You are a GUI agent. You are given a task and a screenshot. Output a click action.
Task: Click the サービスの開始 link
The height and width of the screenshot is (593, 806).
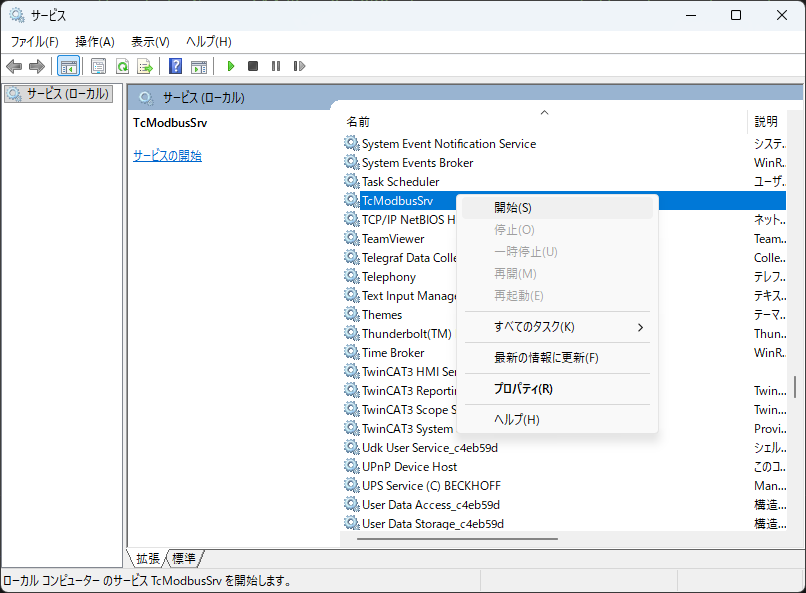coord(167,156)
